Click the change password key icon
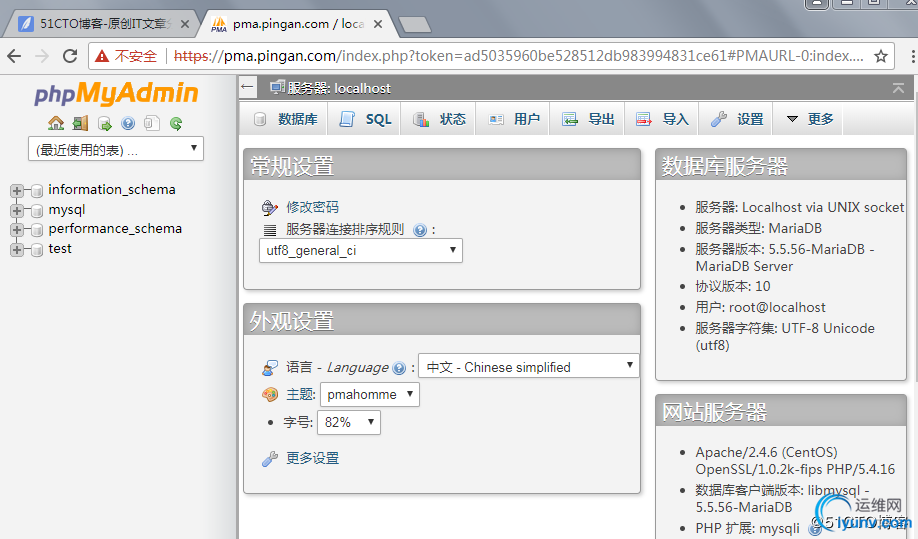Image resolution: width=918 pixels, height=539 pixels. tap(269, 208)
